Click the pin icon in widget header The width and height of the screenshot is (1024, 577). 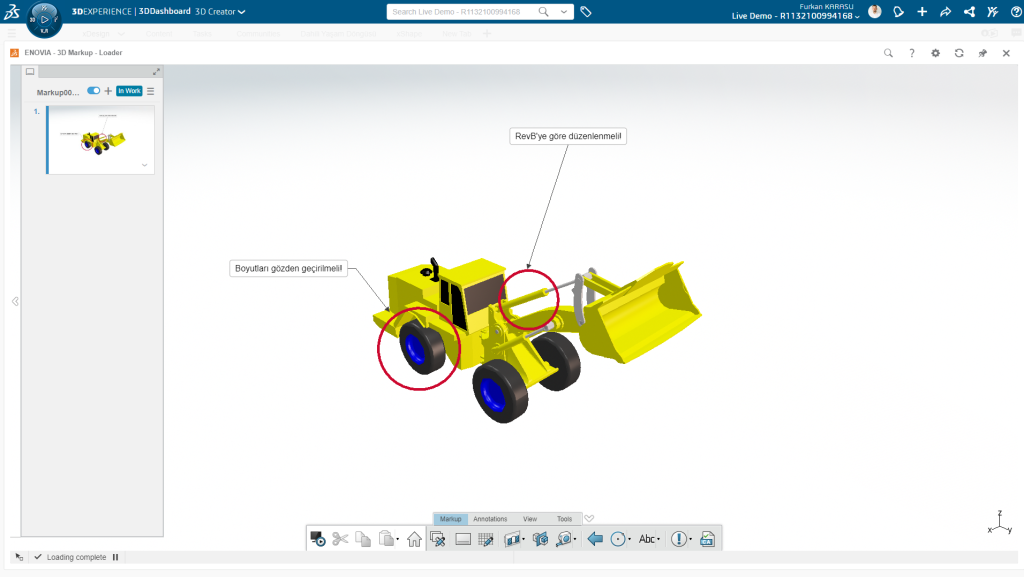point(982,53)
